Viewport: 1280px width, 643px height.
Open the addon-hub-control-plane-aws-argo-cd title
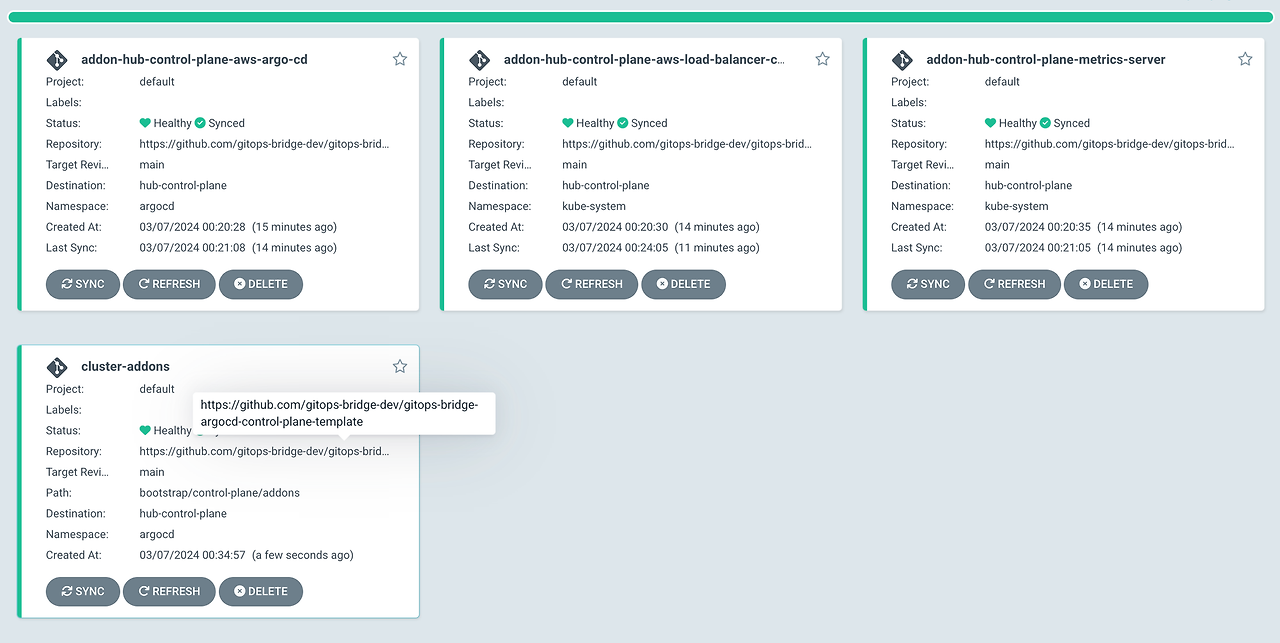(194, 60)
